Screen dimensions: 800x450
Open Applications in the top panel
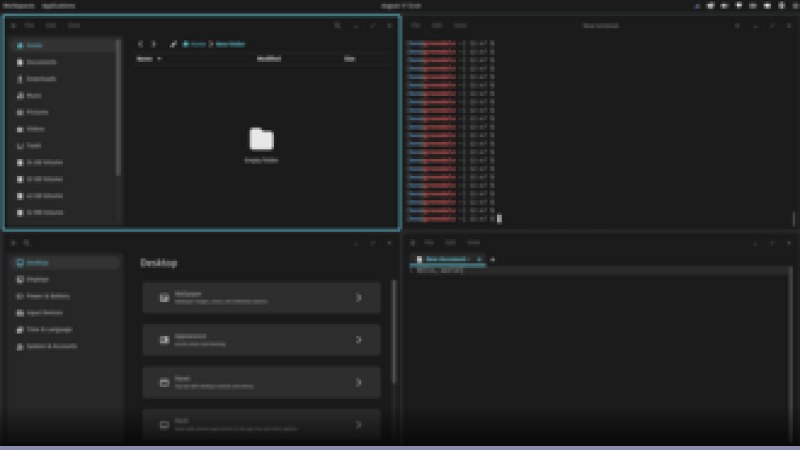58,6
